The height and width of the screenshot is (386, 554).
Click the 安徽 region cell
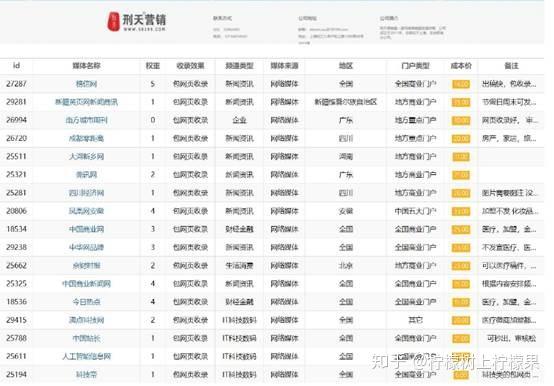click(x=346, y=211)
